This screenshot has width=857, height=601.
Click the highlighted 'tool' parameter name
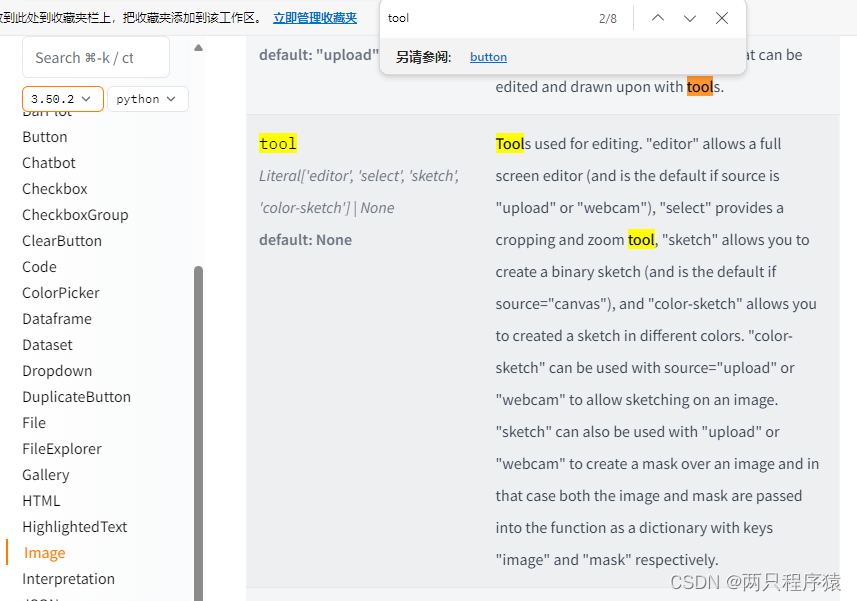(278, 143)
